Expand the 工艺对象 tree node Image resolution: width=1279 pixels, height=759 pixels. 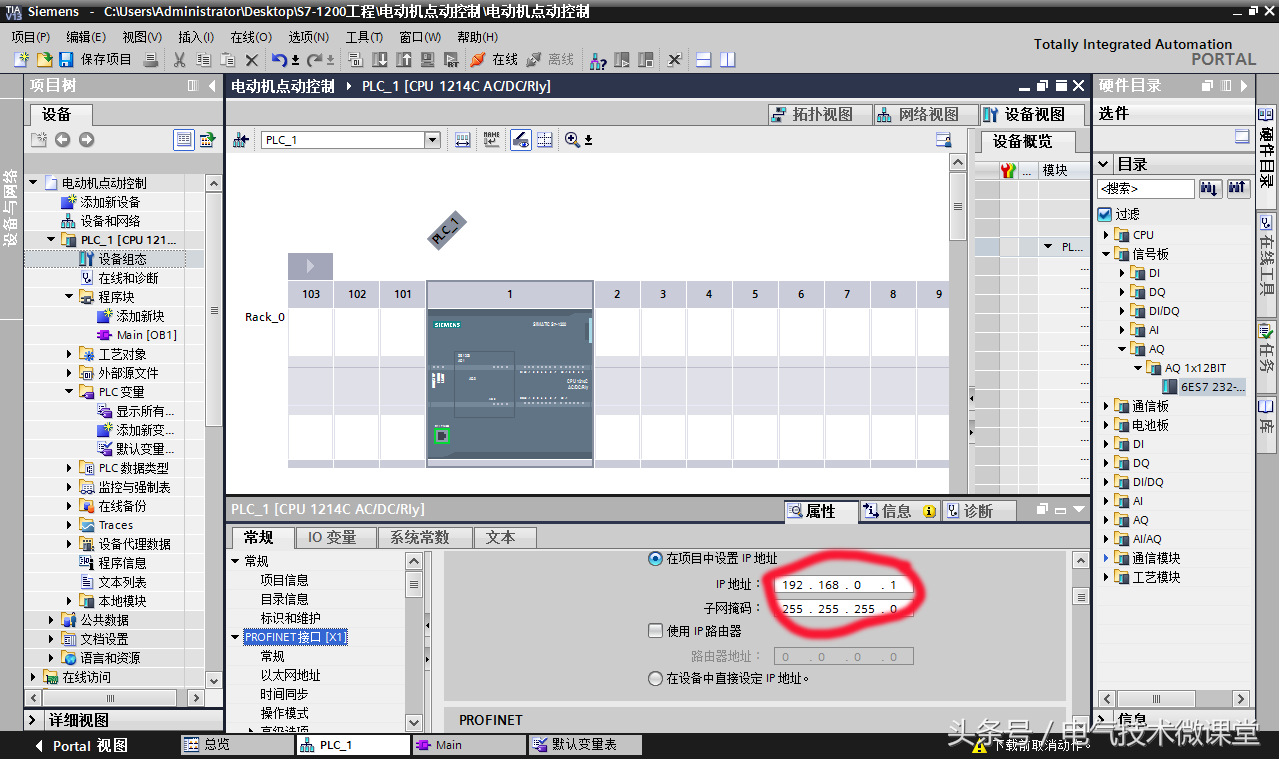(70, 354)
